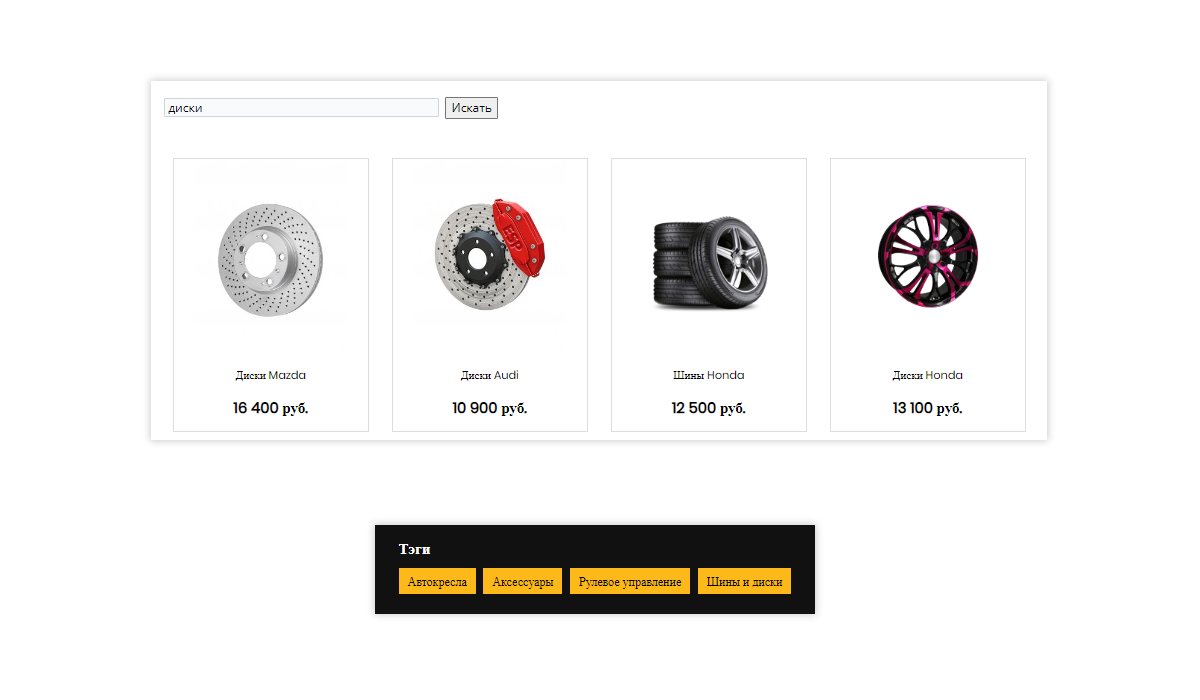Click the Тэги heading
Screen dimensions: 1200x700
(414, 549)
